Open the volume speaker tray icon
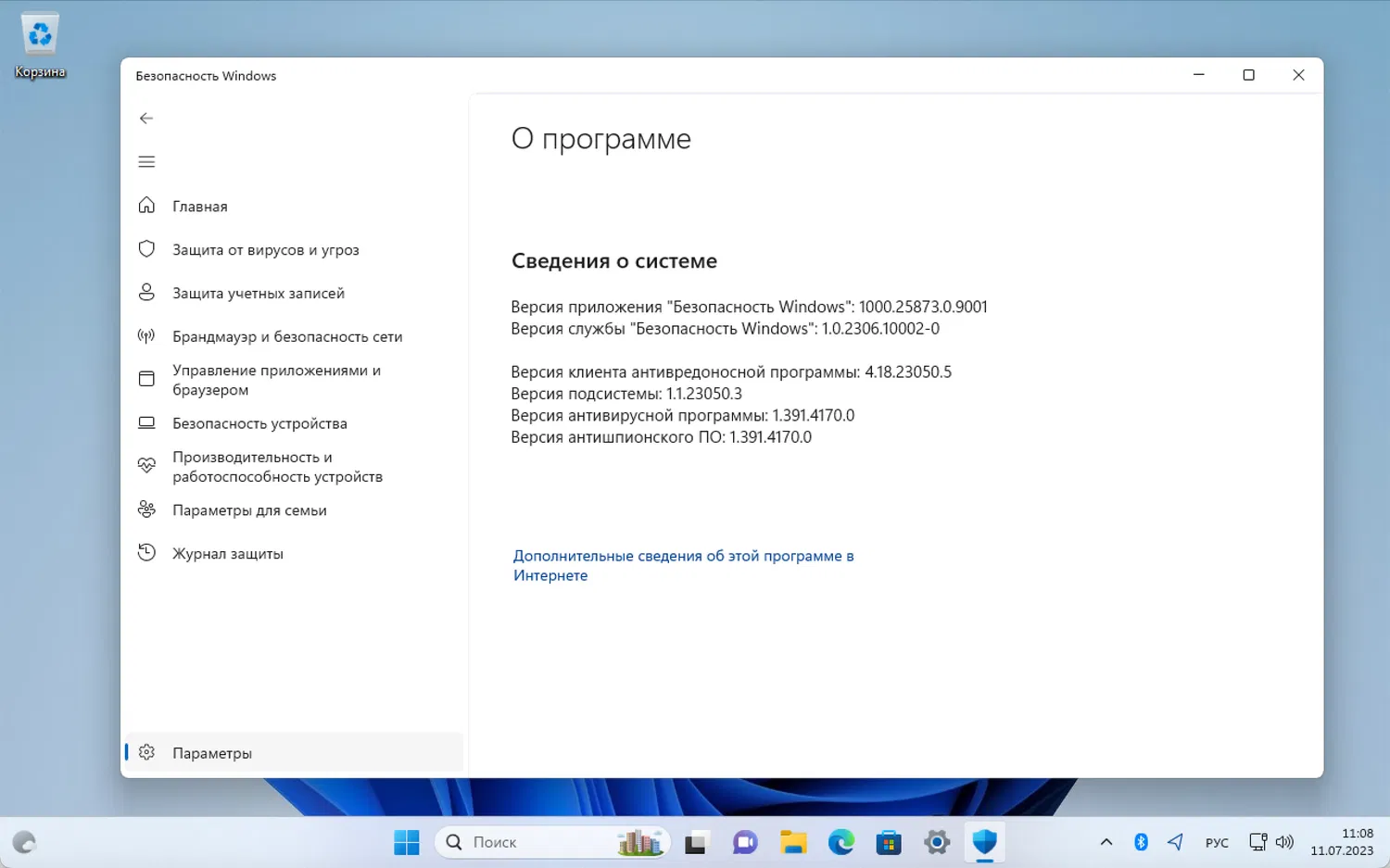This screenshot has height=868, width=1390. (1284, 842)
